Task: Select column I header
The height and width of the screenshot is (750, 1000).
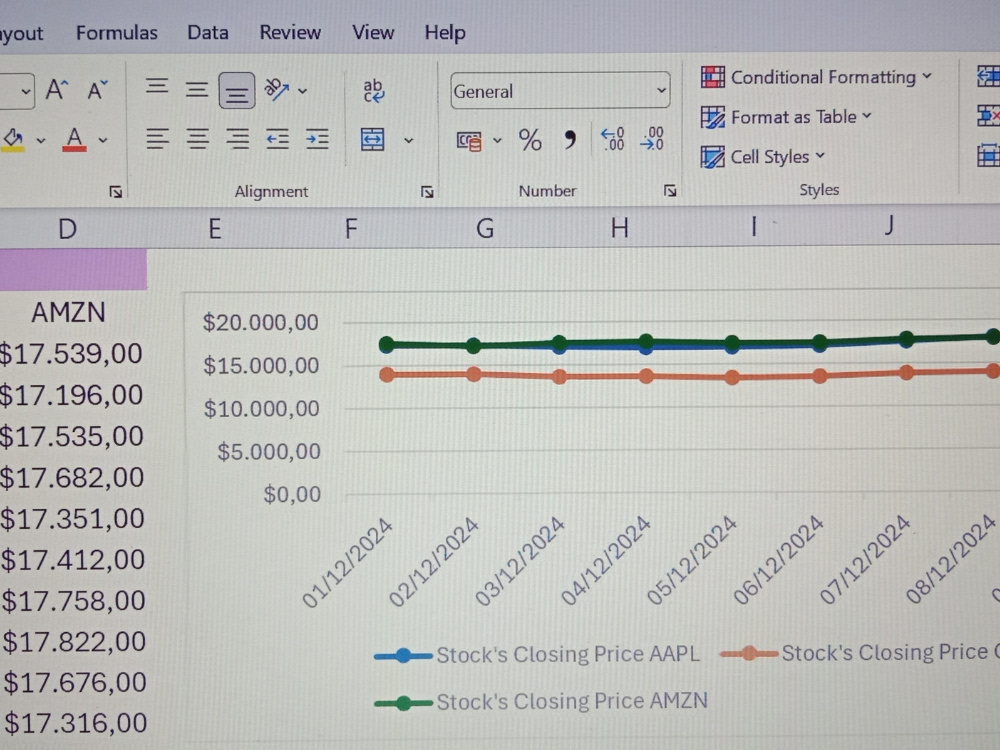Action: click(754, 226)
